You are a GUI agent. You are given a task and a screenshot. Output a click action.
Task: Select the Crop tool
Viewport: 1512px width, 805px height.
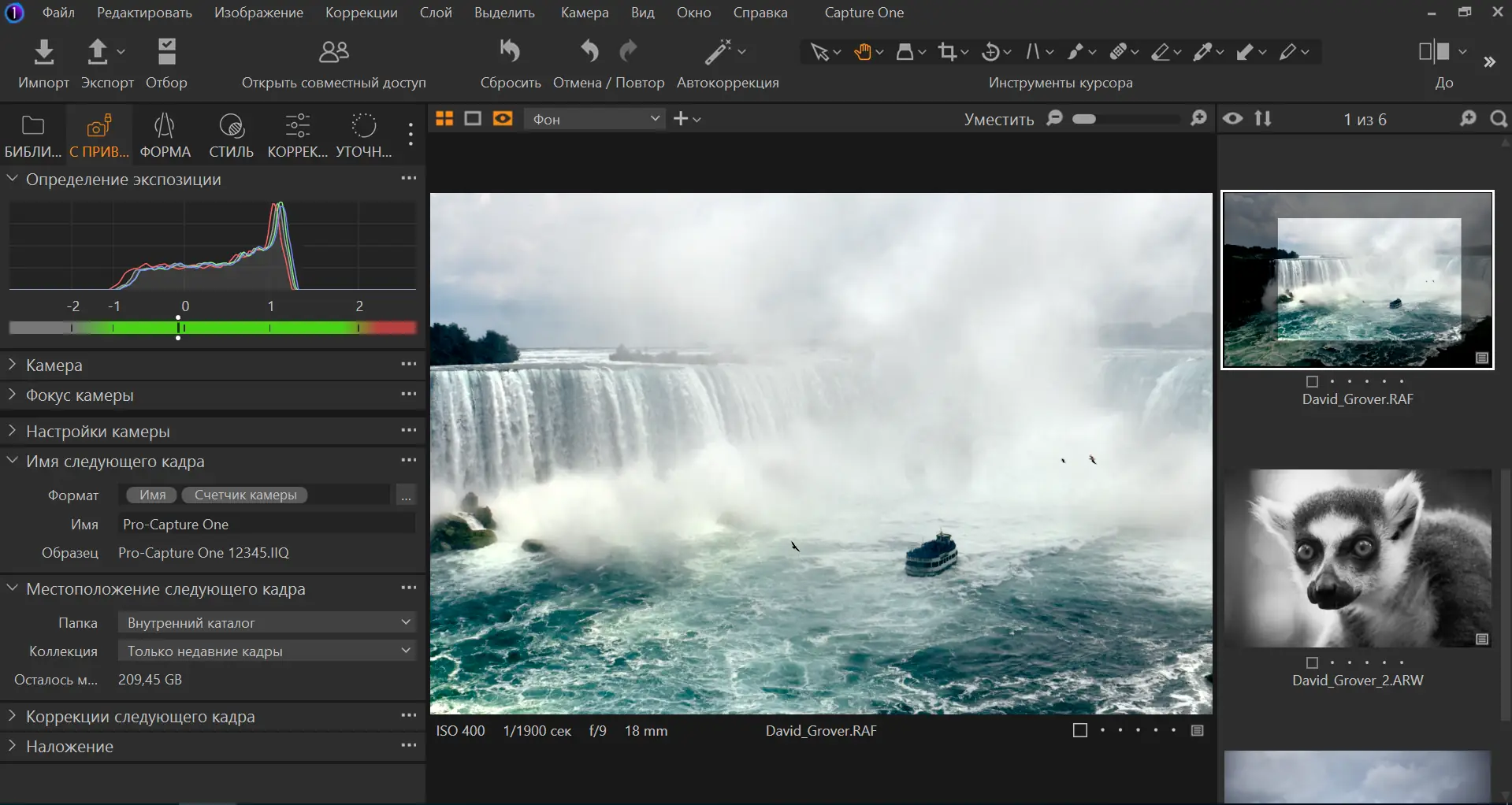[x=947, y=52]
